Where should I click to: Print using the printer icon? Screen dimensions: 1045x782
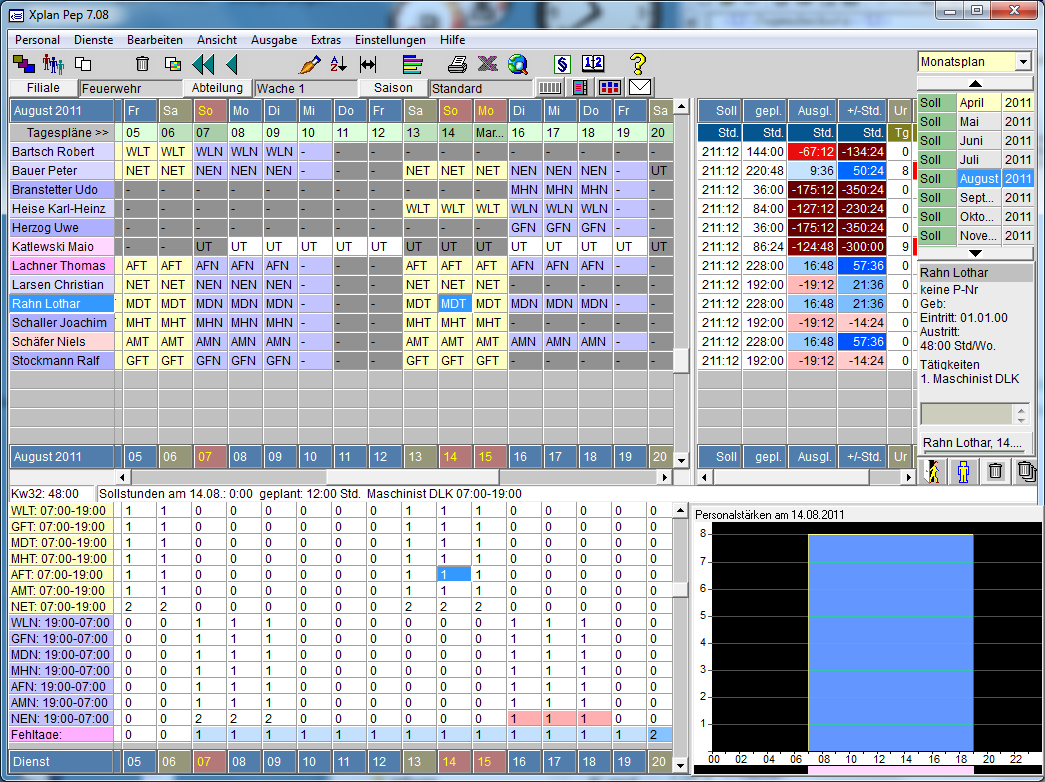tap(457, 64)
